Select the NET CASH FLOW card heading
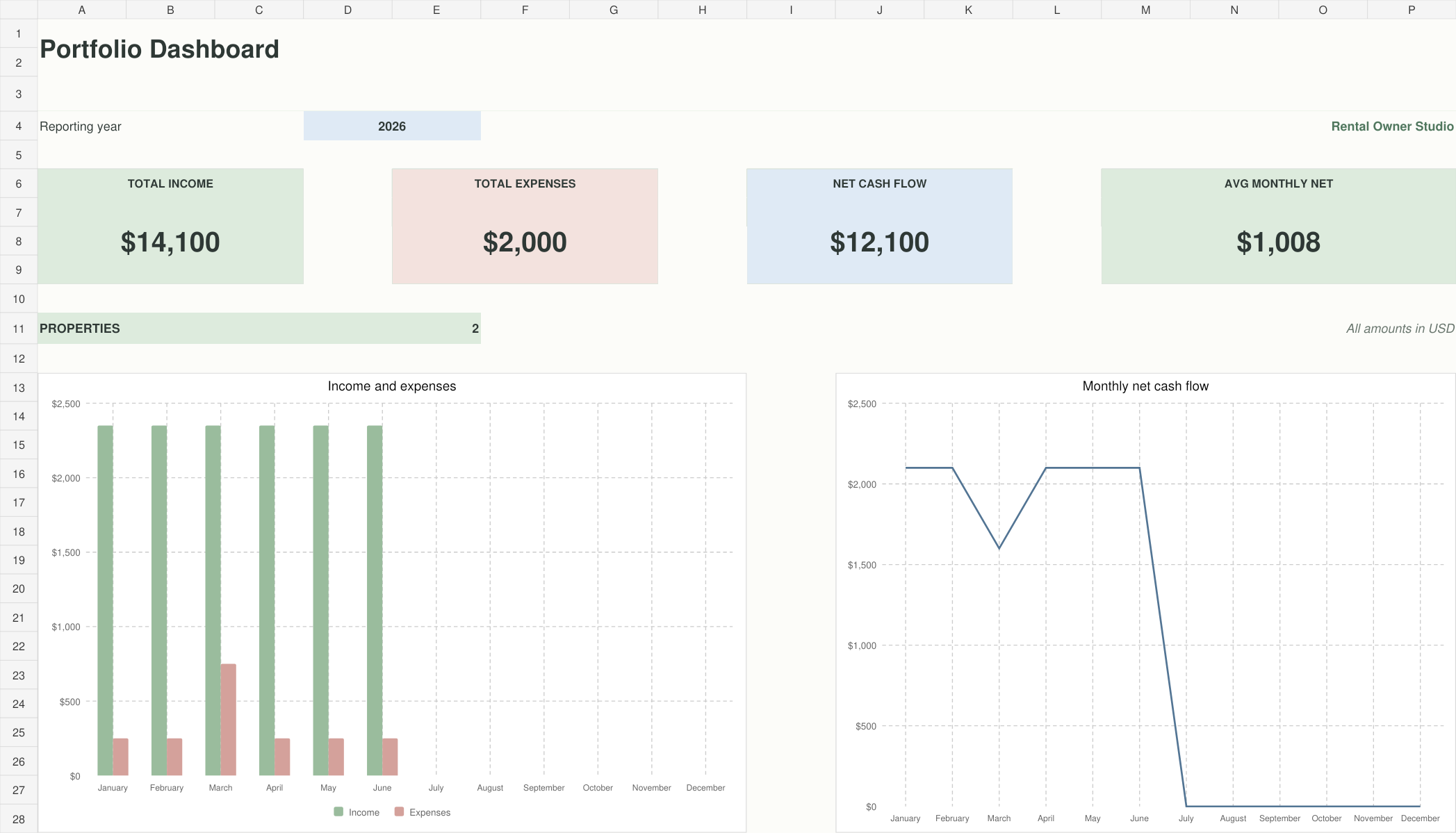 pyautogui.click(x=879, y=183)
